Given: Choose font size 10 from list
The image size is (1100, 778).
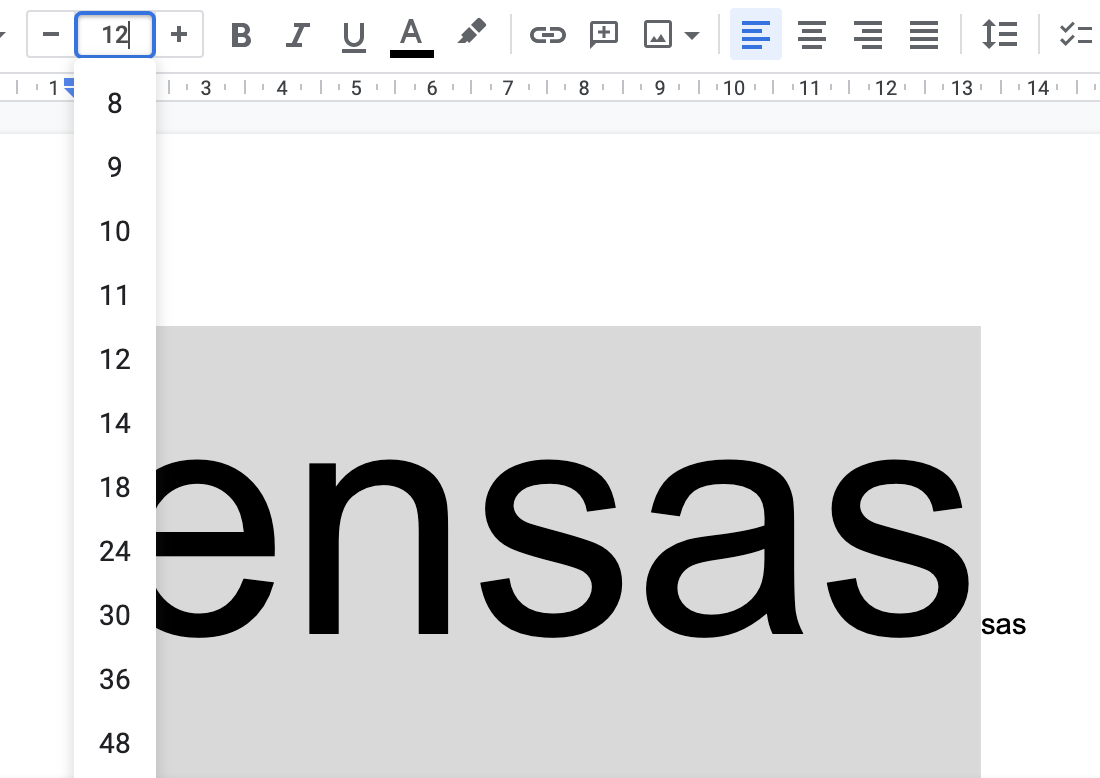Looking at the screenshot, I should [x=114, y=232].
